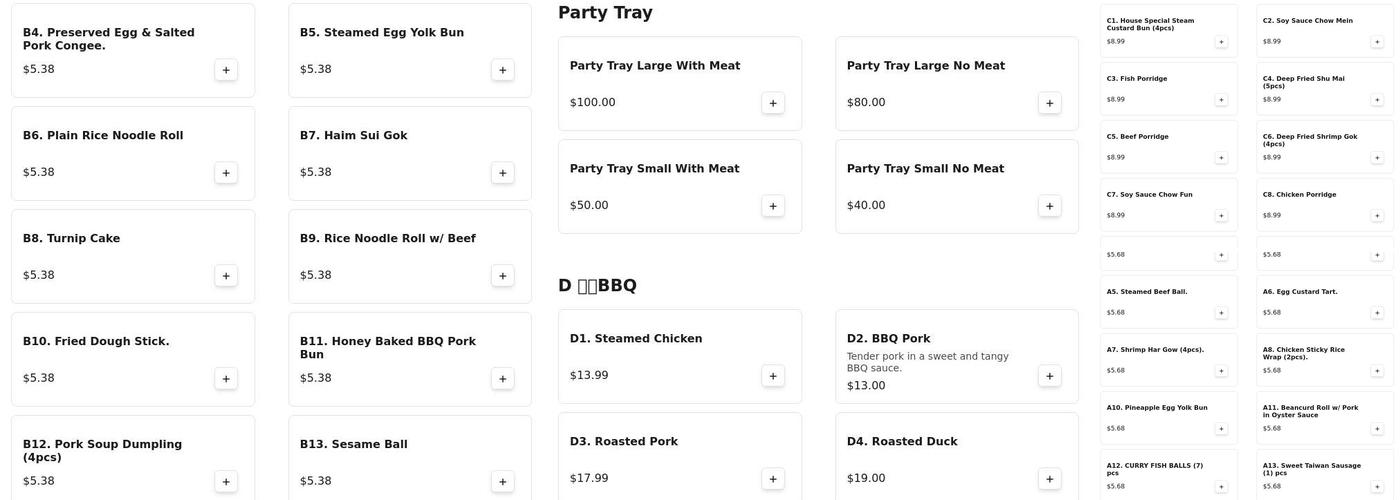Click plus for B5 Steamed Egg Yolk Bun
The width and height of the screenshot is (1400, 500).
point(503,70)
